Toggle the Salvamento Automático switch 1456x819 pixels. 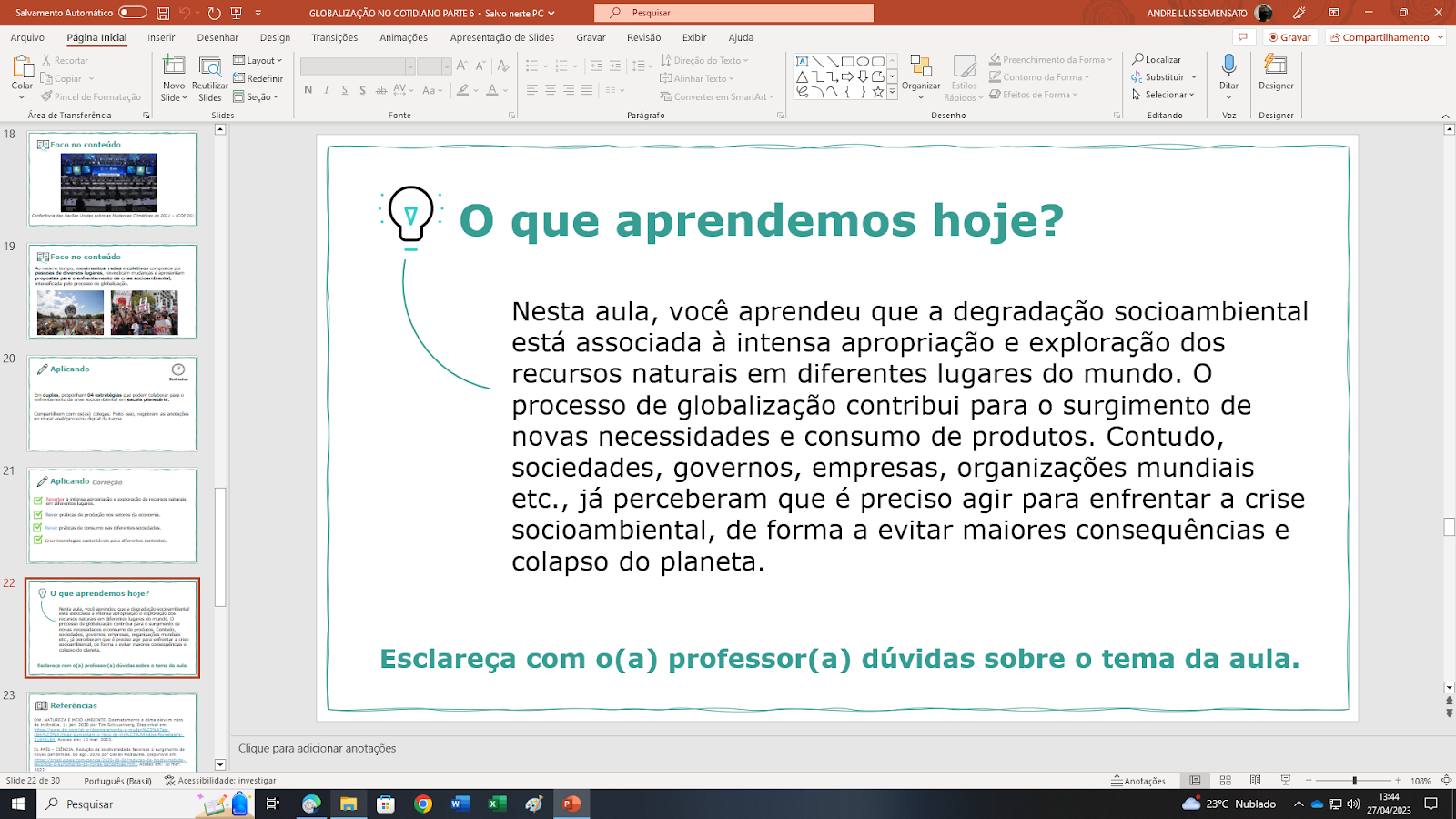(133, 13)
